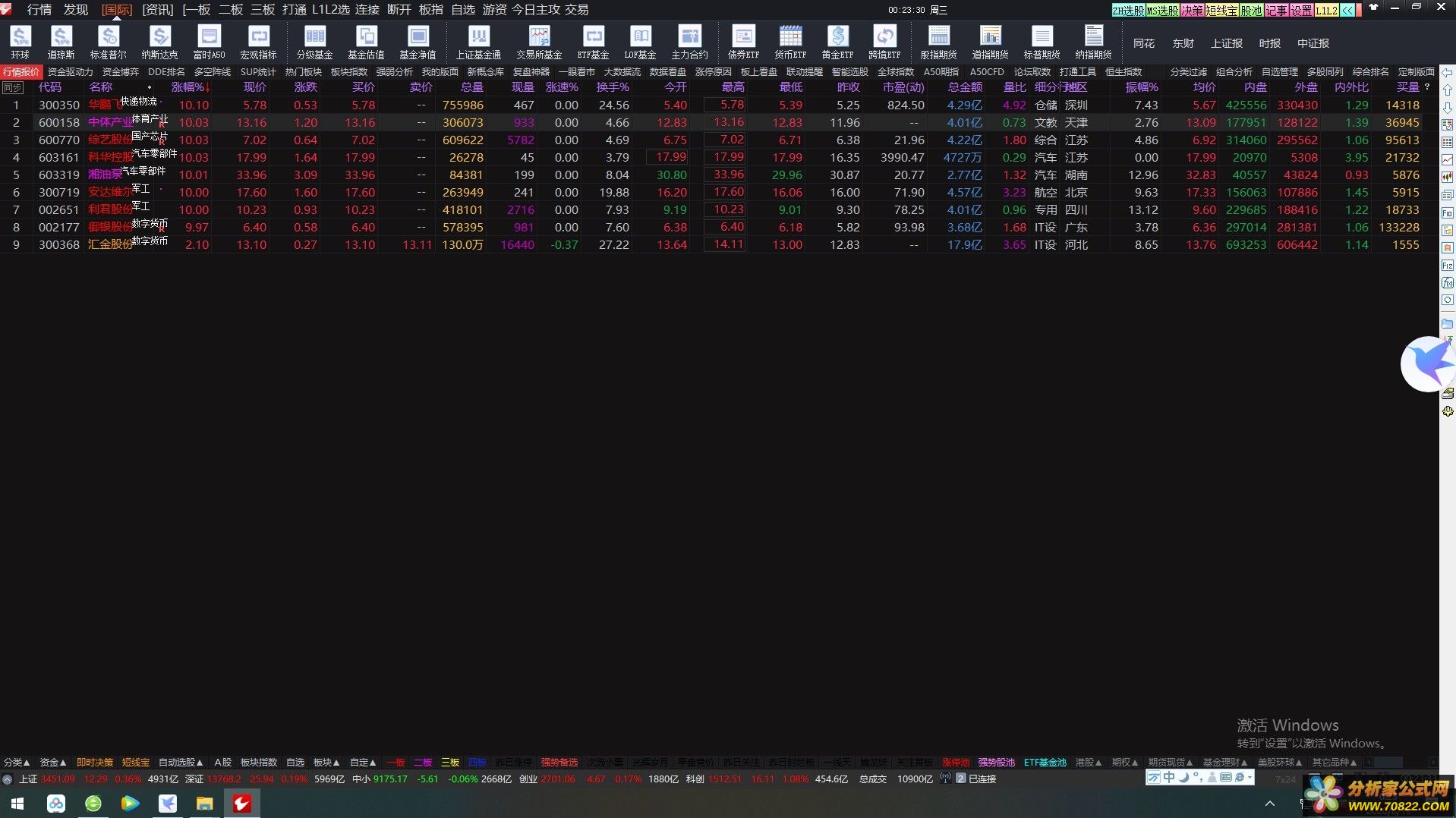Toggle the 同步 sync button
Image resolution: width=1456 pixels, height=818 pixels.
tap(13, 87)
